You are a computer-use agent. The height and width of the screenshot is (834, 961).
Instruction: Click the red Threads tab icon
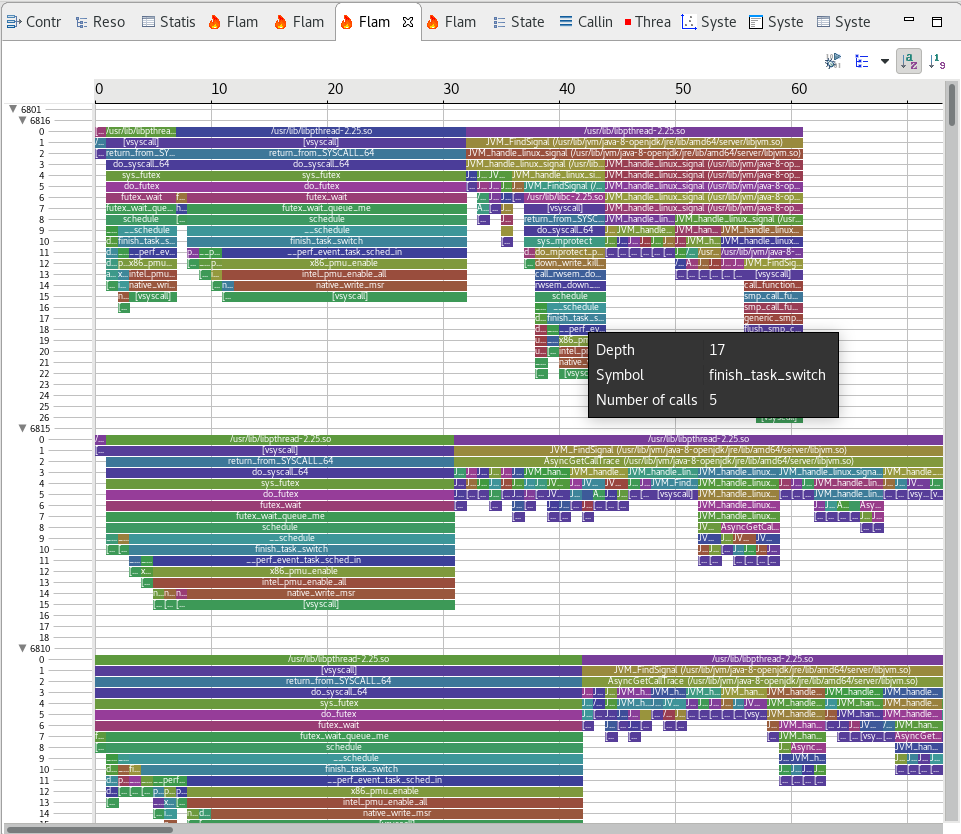(x=627, y=22)
